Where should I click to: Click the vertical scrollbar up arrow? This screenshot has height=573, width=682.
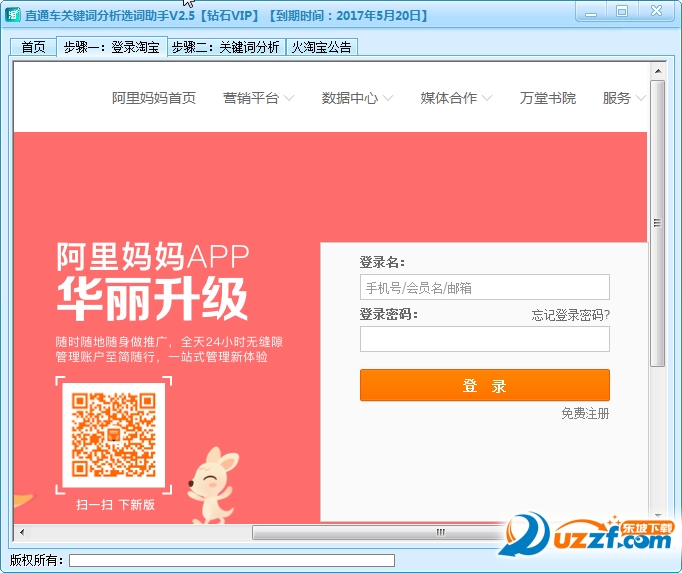point(658,71)
